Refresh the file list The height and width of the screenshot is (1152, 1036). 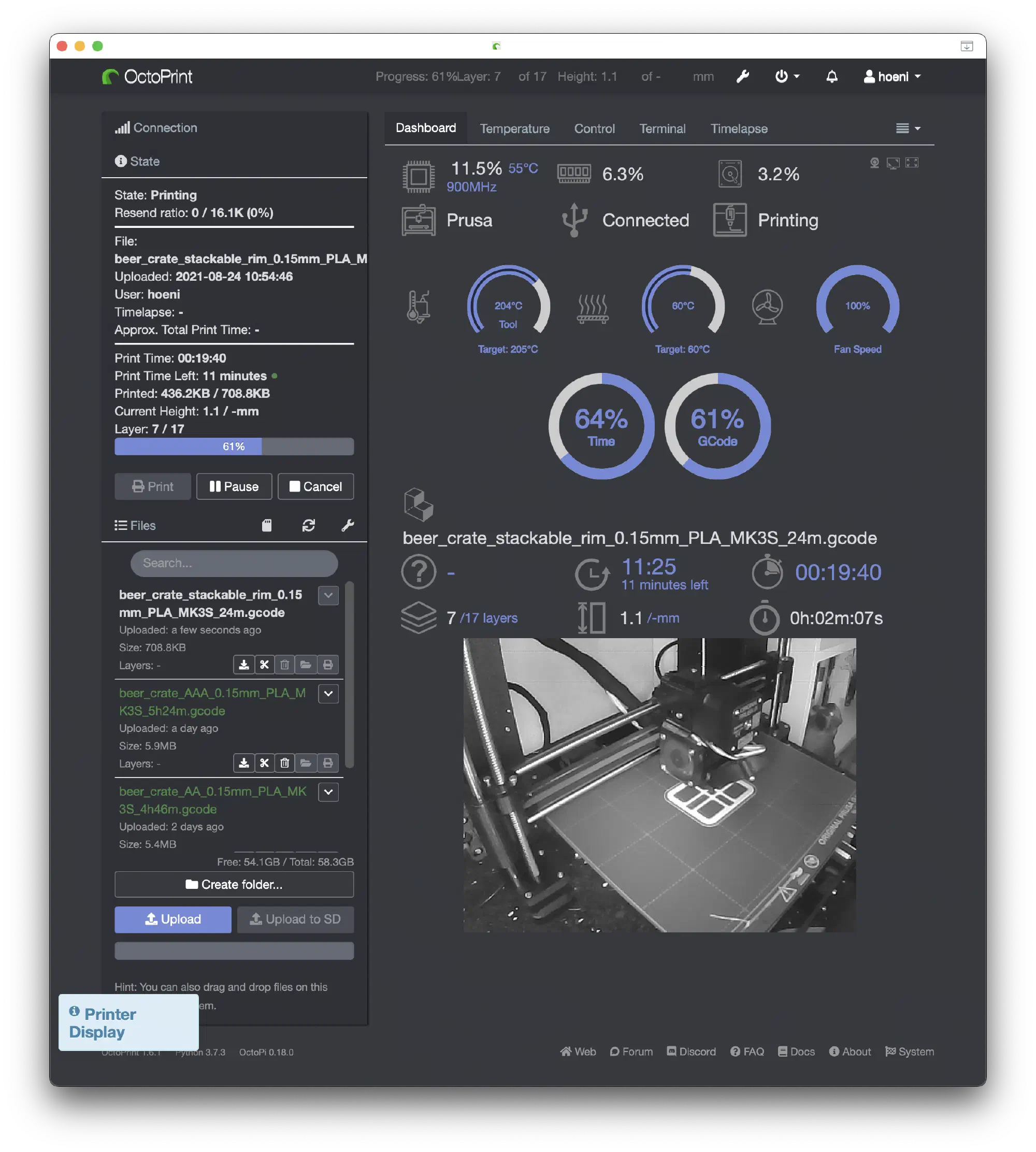309,525
